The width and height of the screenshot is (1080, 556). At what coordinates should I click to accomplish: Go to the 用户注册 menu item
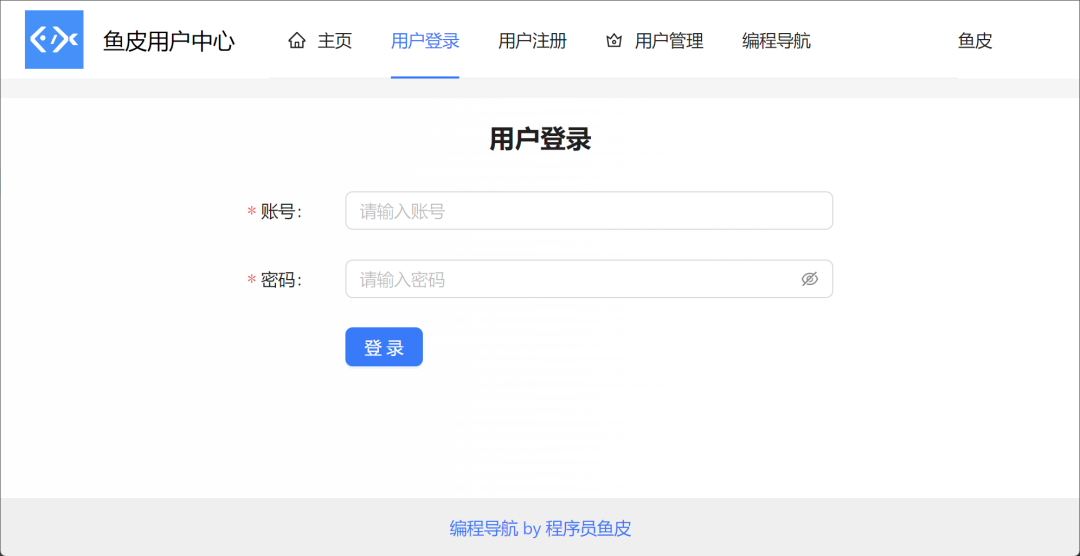[532, 41]
